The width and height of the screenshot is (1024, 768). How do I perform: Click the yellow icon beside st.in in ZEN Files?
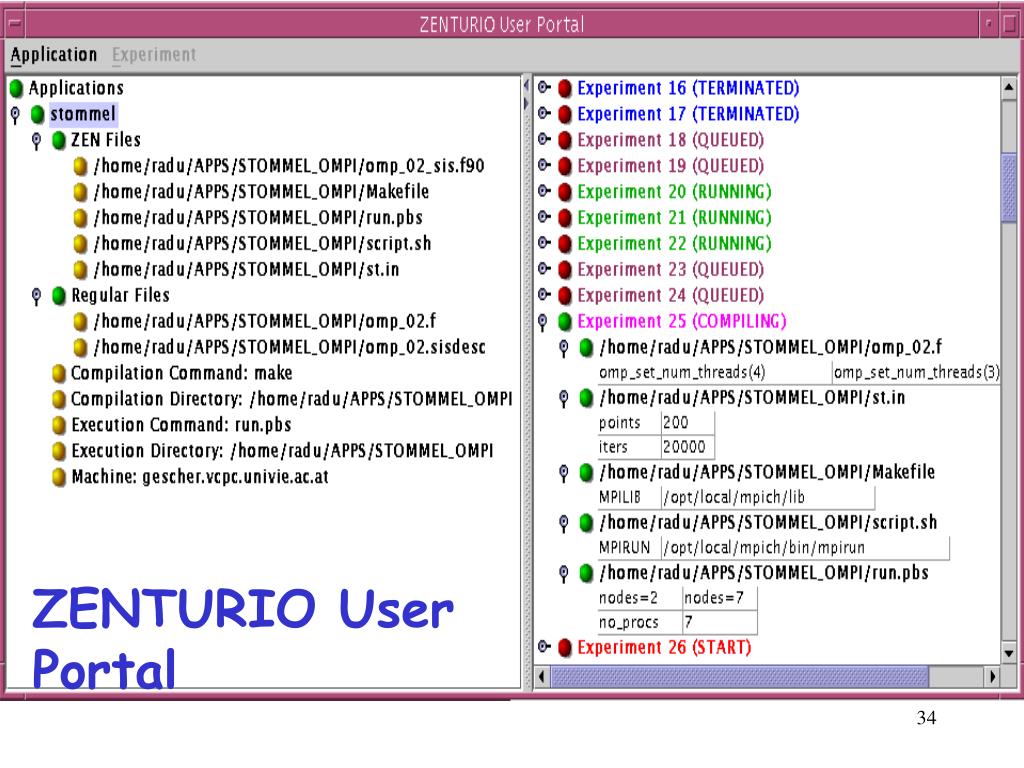pos(80,270)
